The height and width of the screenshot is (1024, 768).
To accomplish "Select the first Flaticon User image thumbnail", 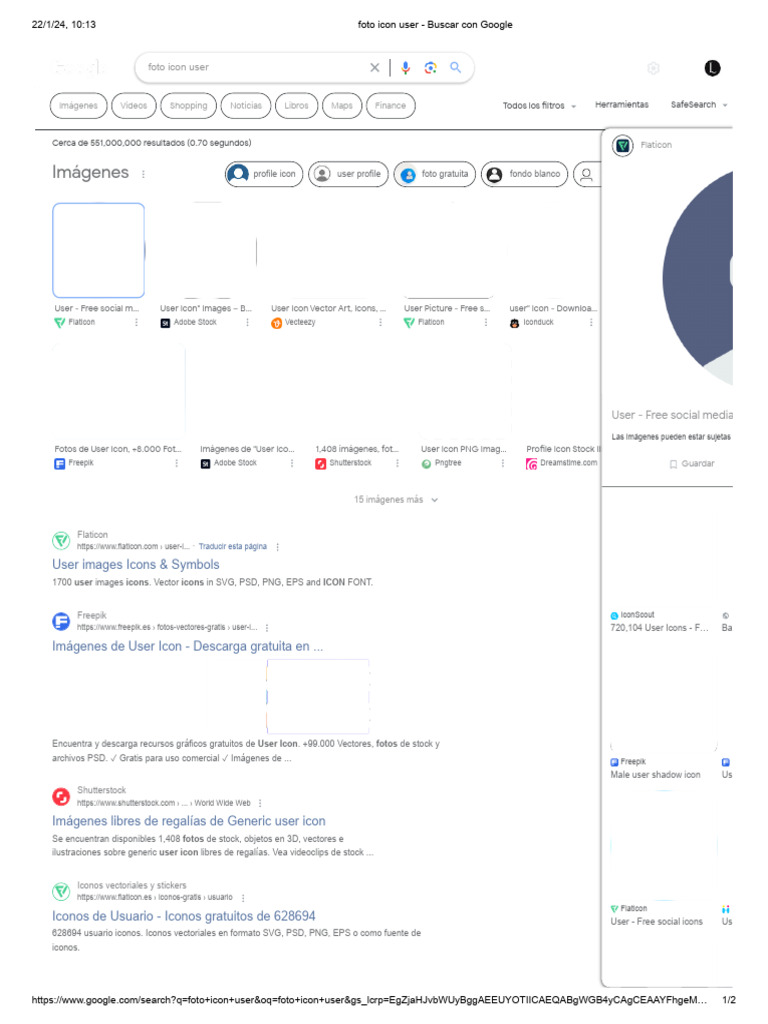I will 99,251.
